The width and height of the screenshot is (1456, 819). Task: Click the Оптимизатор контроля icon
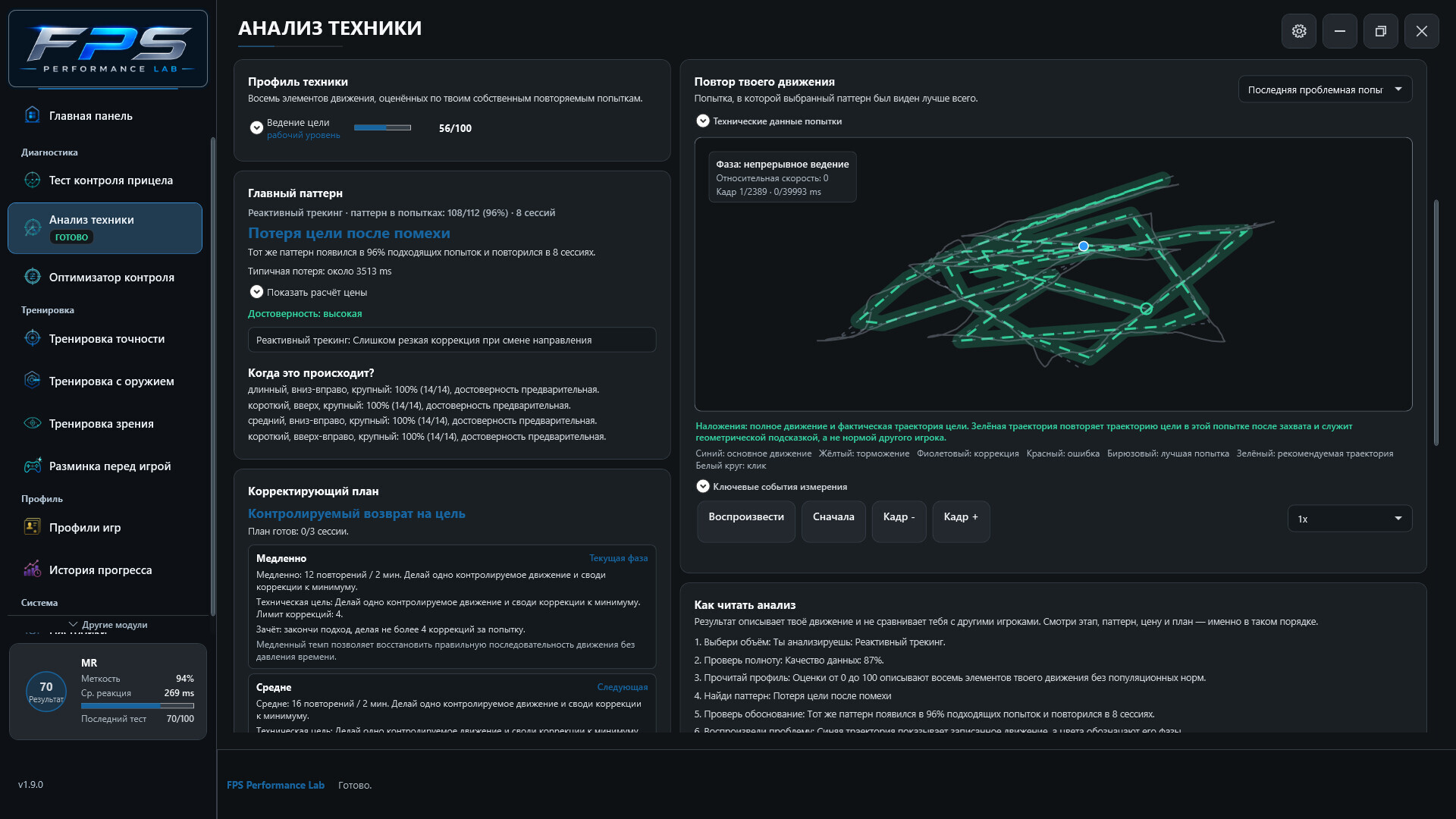coord(32,277)
